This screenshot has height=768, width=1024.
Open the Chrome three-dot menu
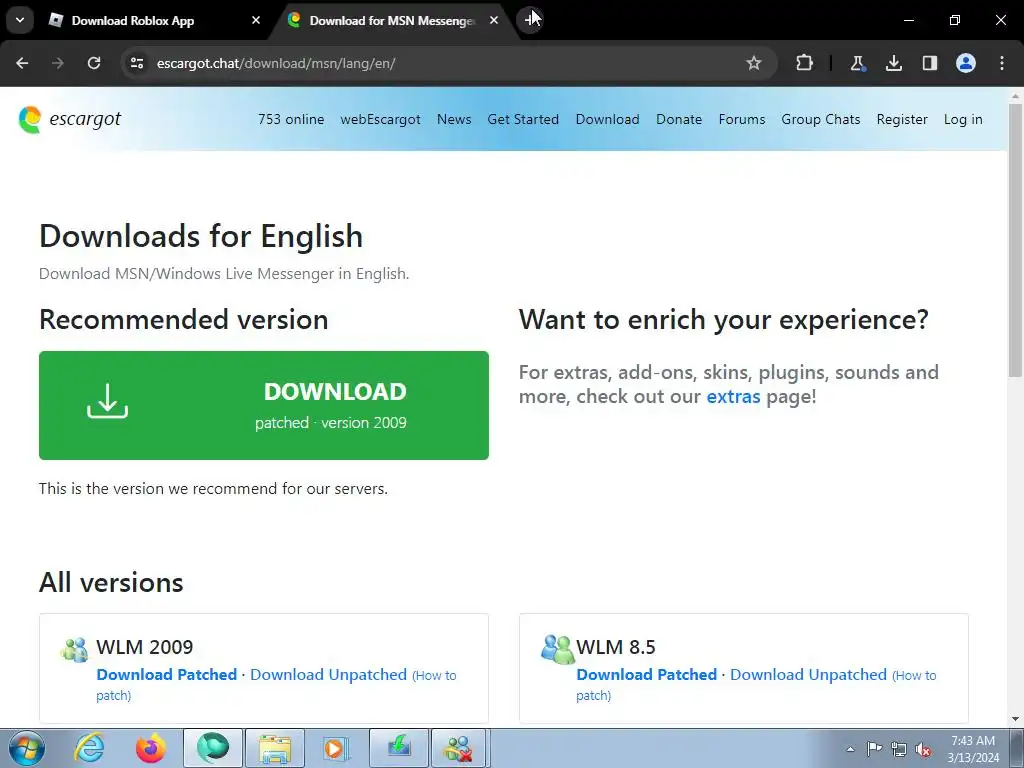tap(1002, 63)
